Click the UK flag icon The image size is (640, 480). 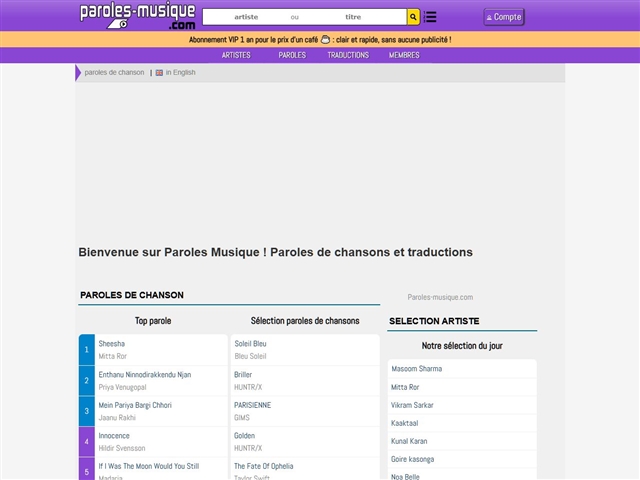tap(159, 73)
